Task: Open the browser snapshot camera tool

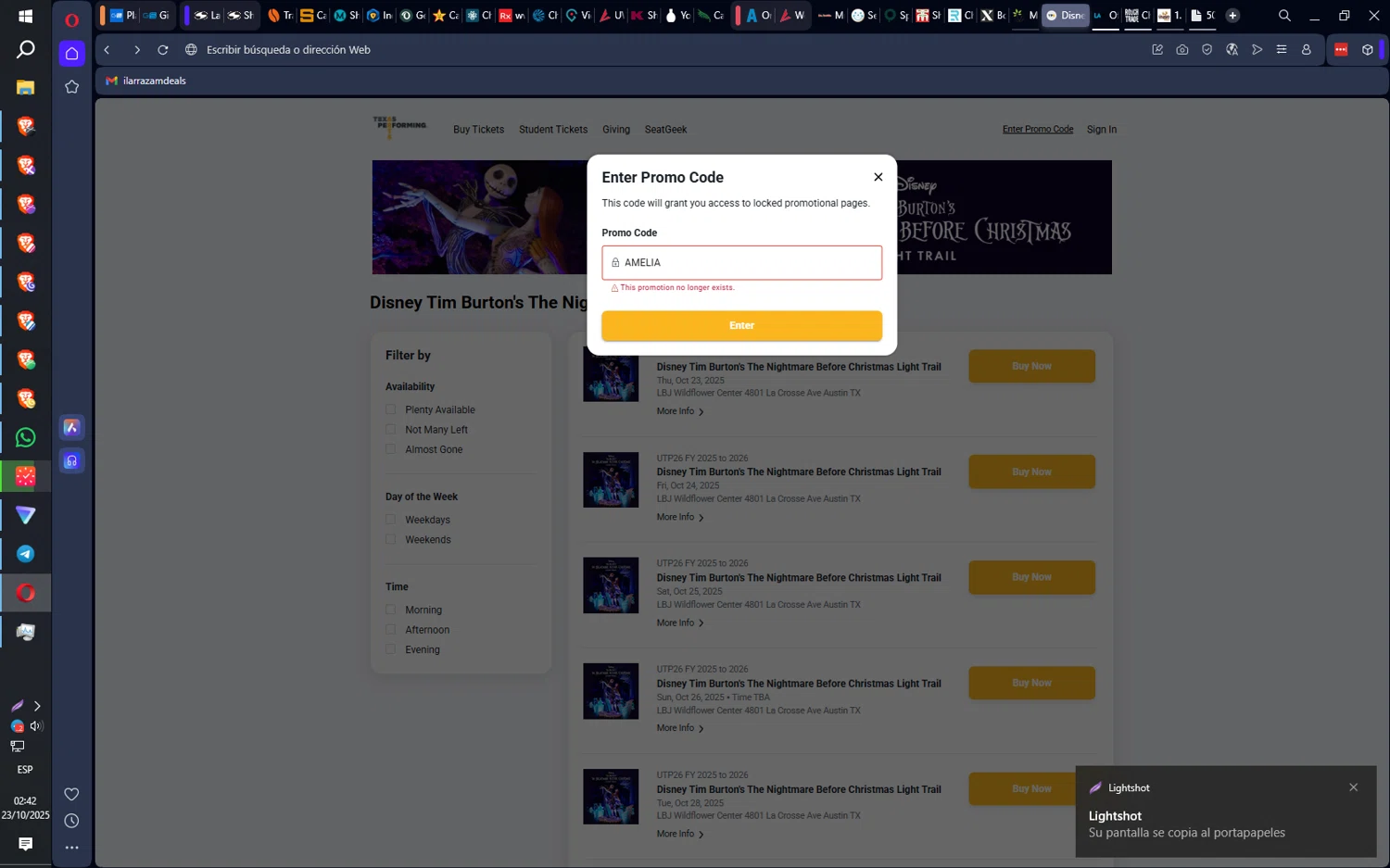Action: coord(1182,50)
